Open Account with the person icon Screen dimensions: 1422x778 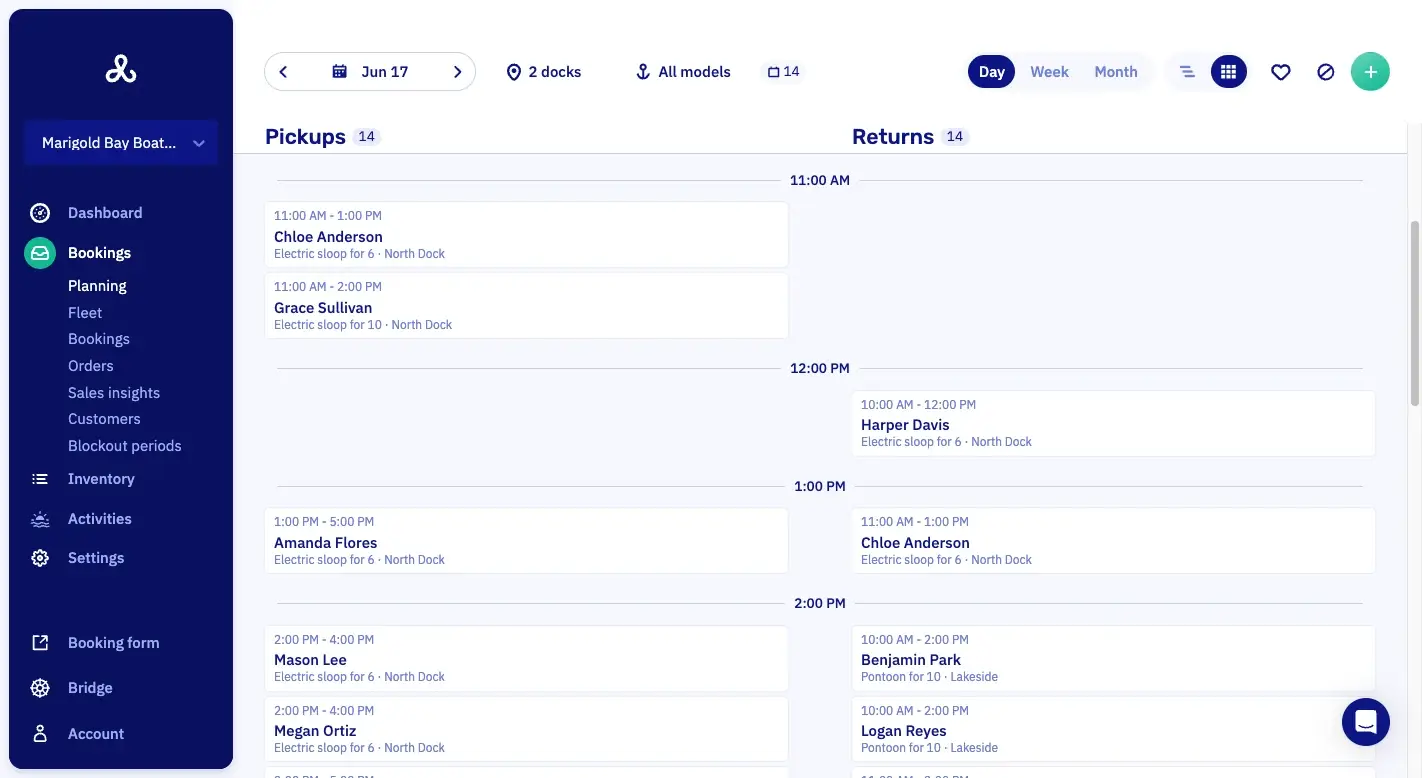tap(40, 734)
